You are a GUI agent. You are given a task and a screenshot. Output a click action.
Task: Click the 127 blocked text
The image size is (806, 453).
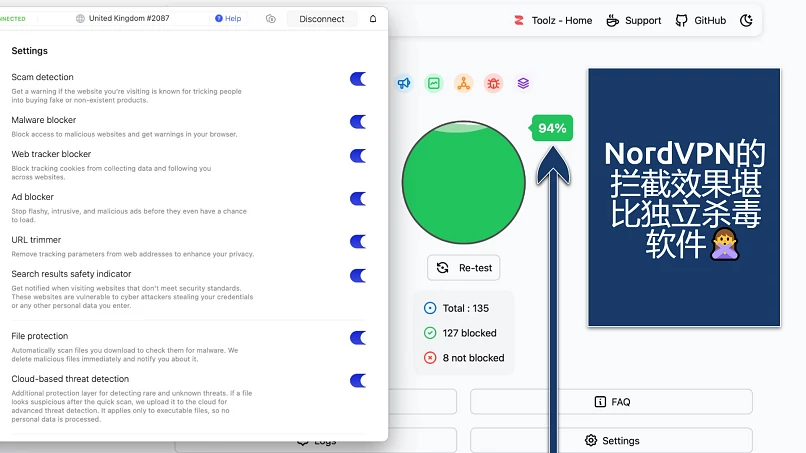tap(469, 333)
